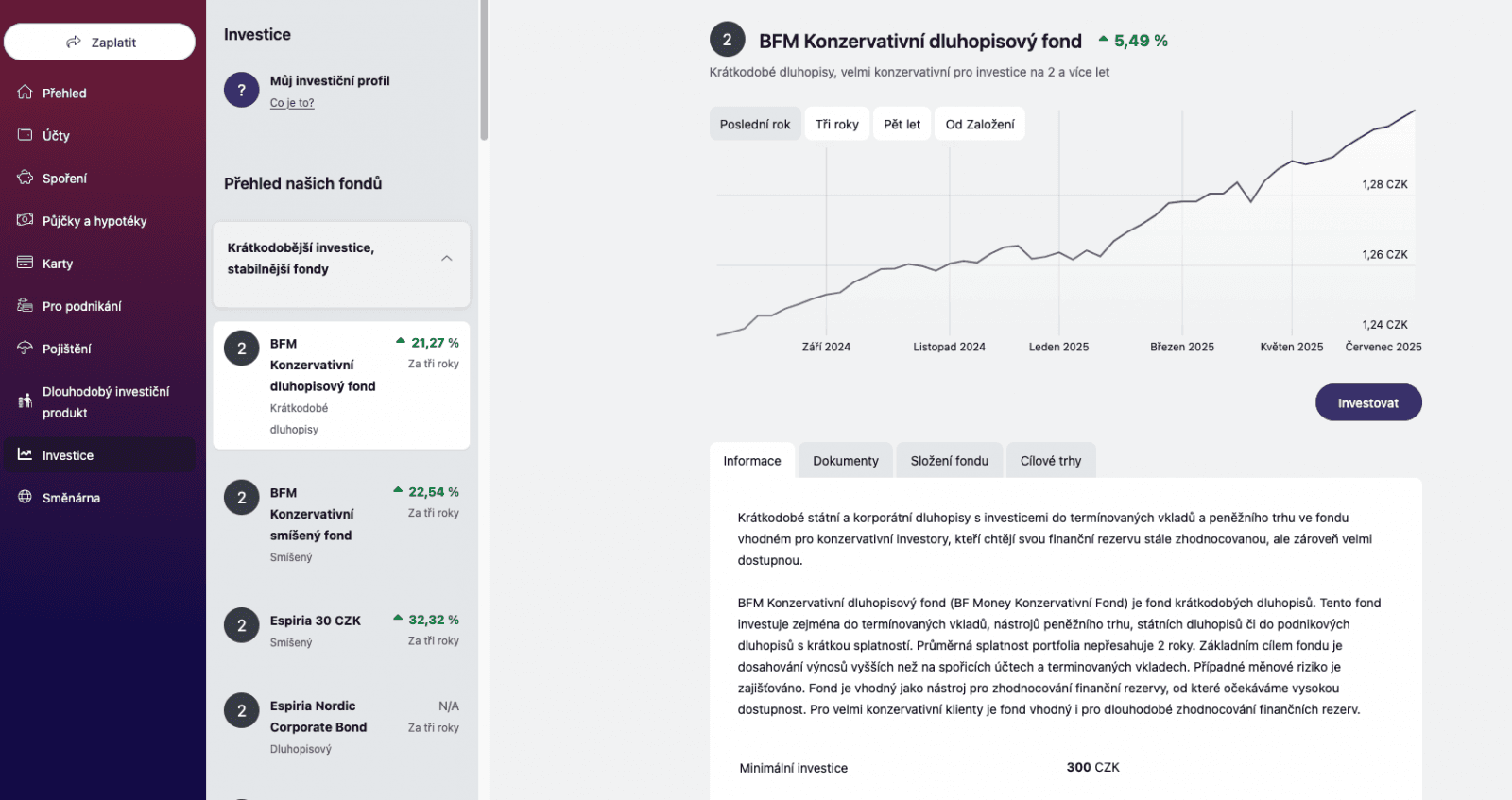Switch to Složení fondu tab
The width and height of the screenshot is (1512, 800).
(x=950, y=461)
